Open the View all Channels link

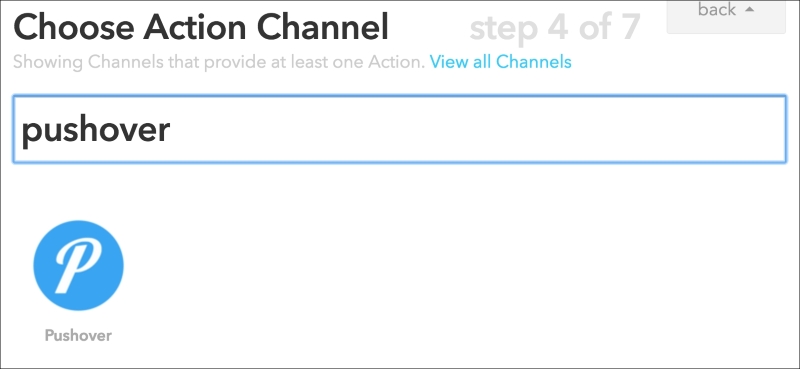point(501,62)
